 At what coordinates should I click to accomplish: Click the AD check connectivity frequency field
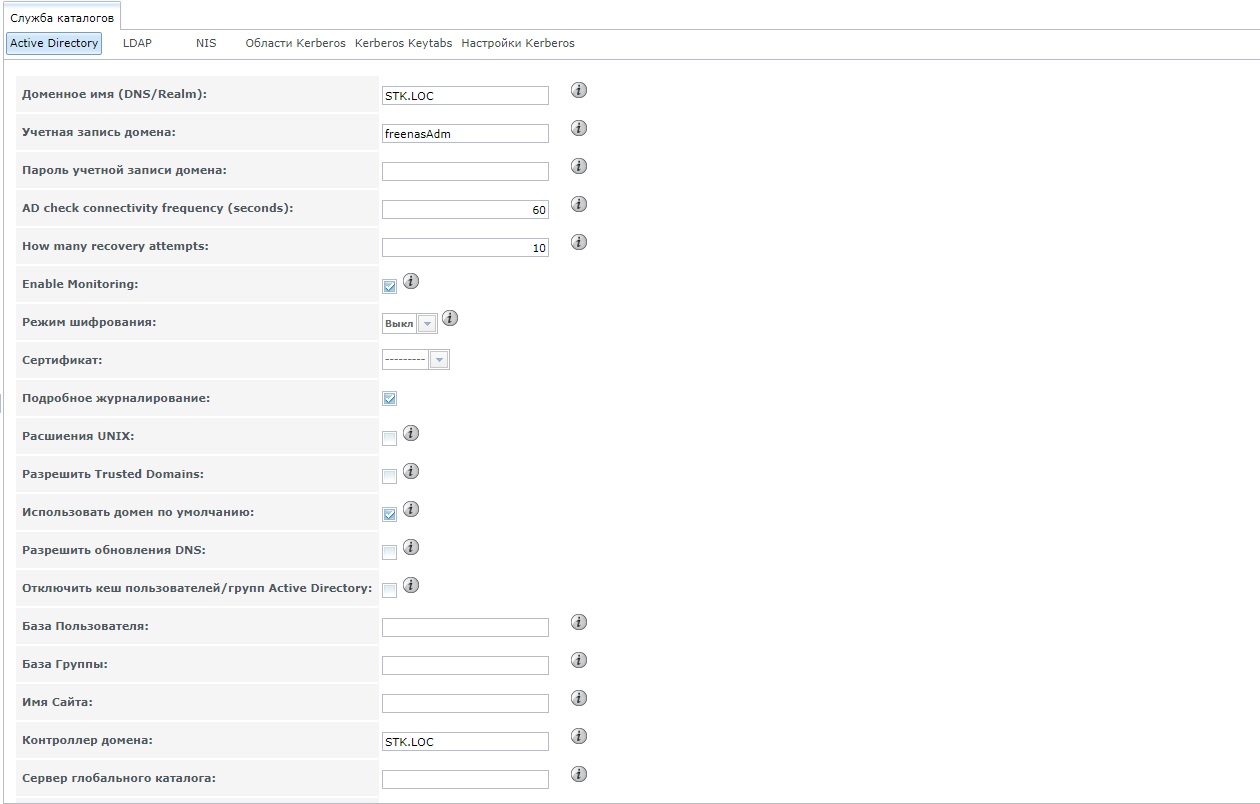466,209
